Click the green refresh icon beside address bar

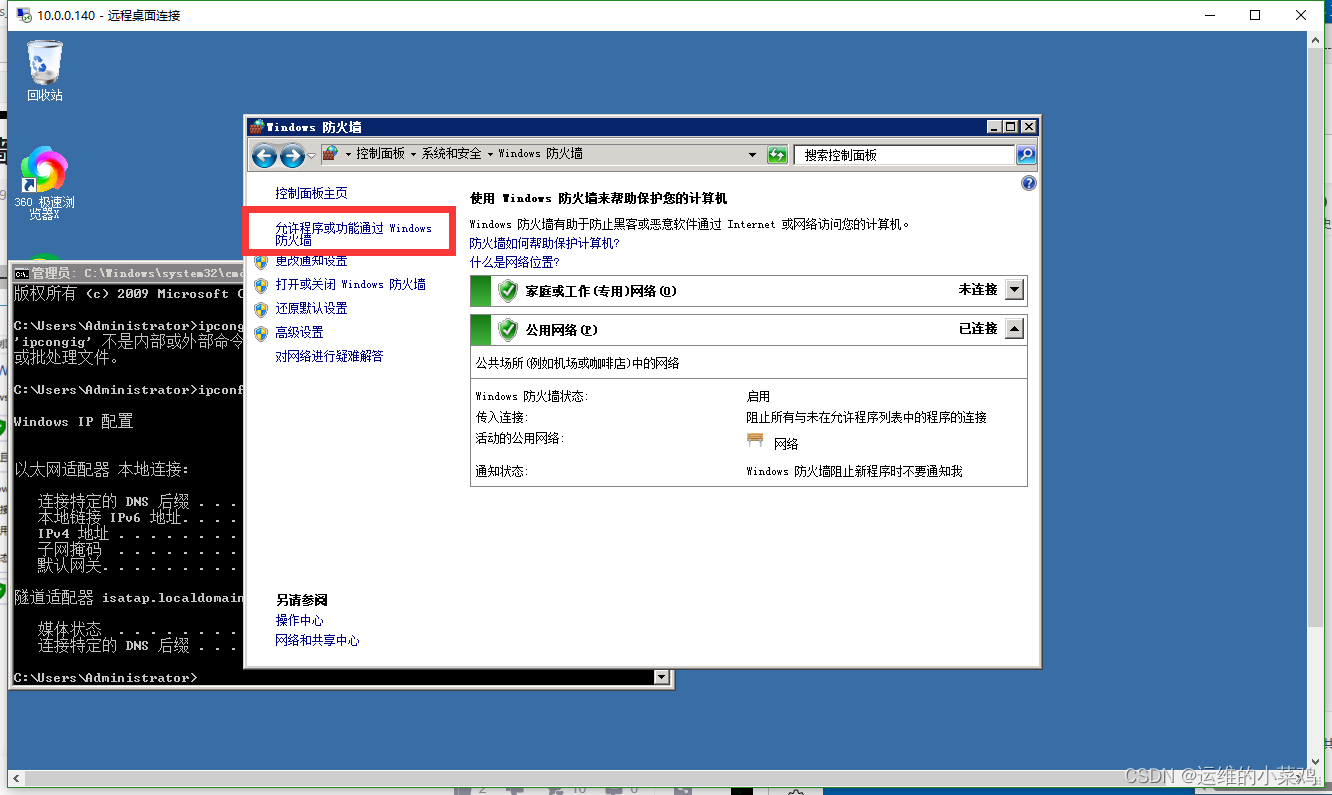(778, 155)
